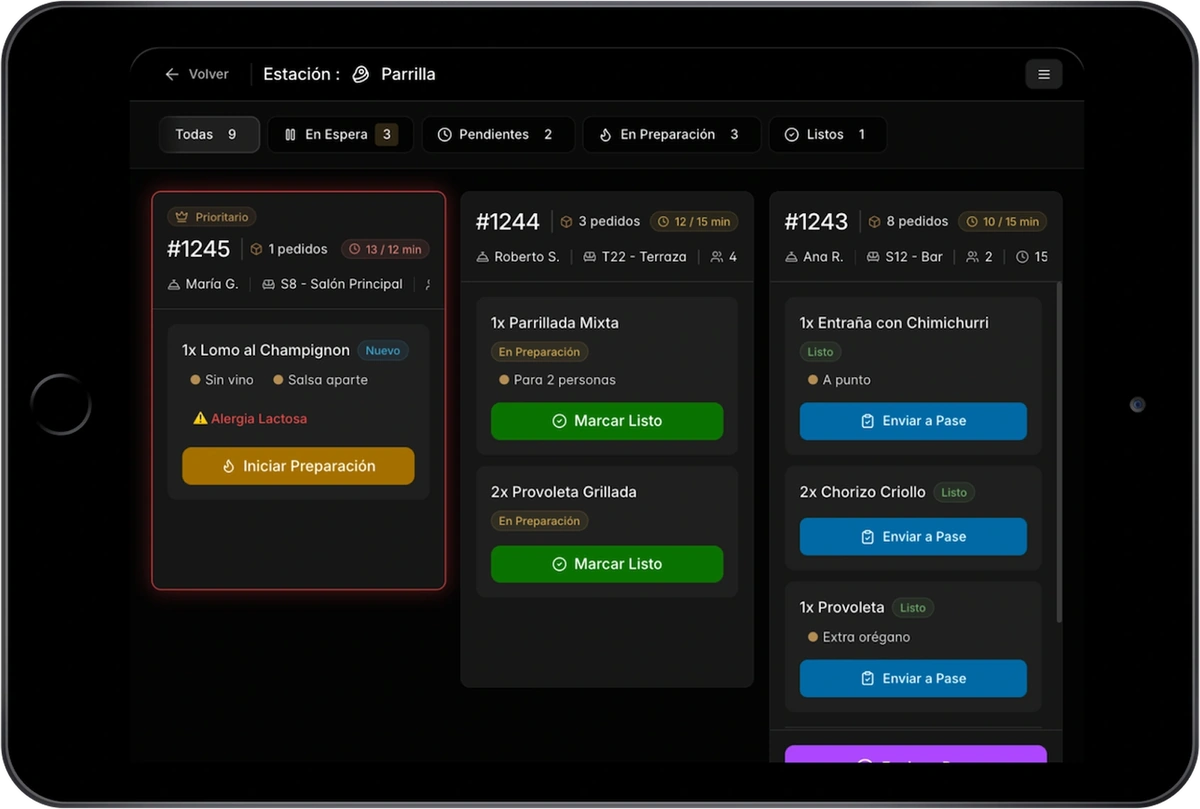Click the Parrilla station grill icon
Viewport: 1200px width, 809px height.
(361, 74)
